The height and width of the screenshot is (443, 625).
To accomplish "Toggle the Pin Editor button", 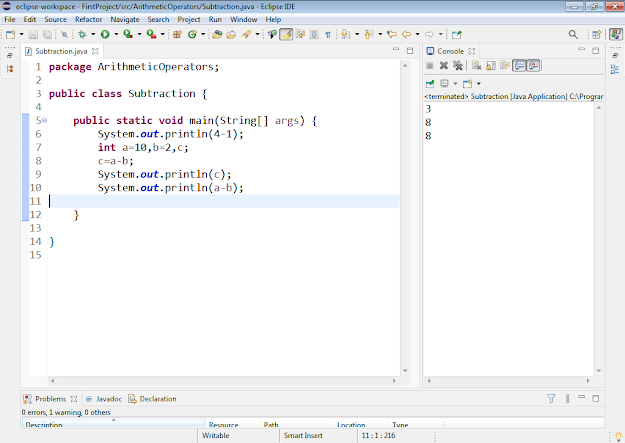I will (x=457, y=35).
